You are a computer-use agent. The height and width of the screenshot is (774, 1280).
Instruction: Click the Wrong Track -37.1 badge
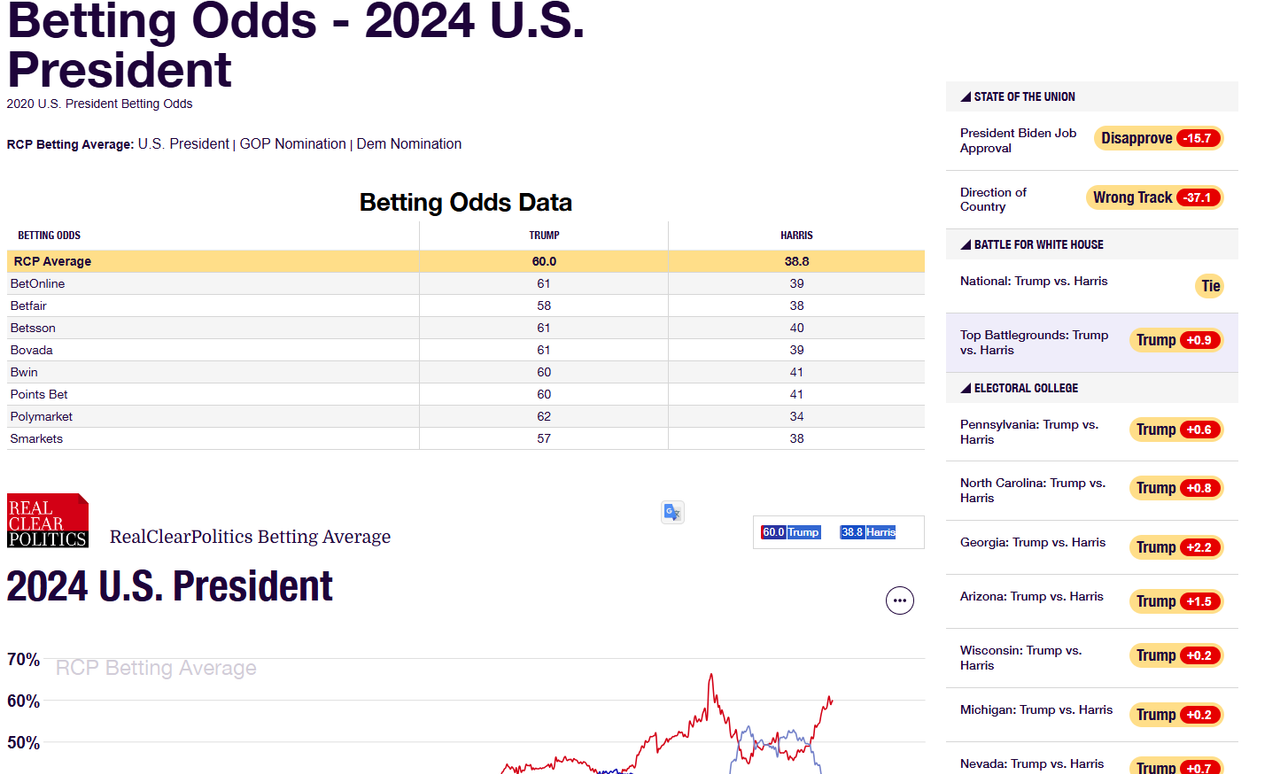pos(1155,197)
